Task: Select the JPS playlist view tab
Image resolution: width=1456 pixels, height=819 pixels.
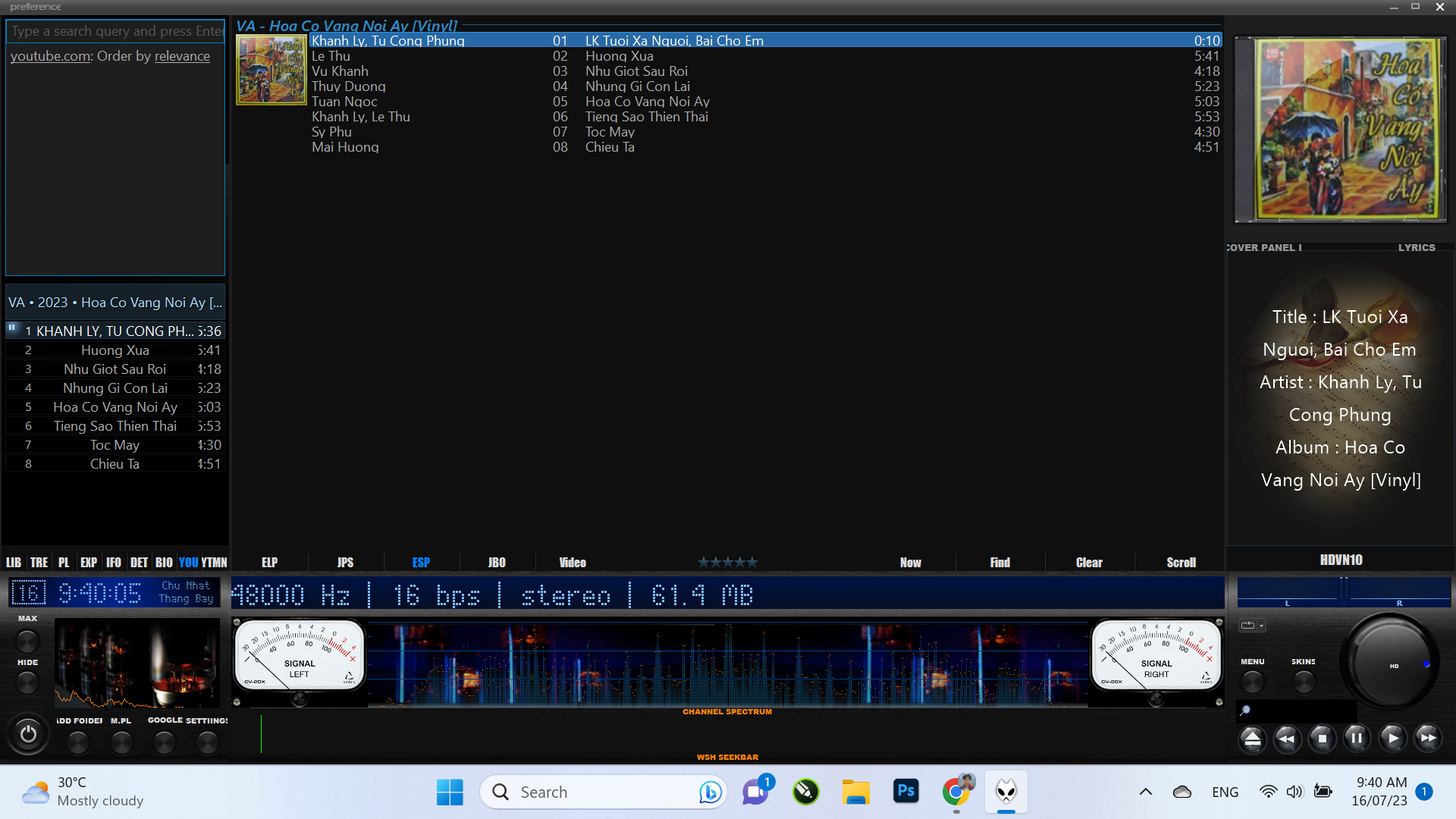Action: click(345, 562)
